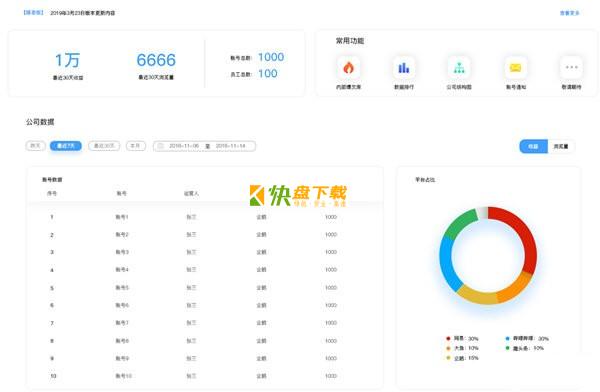Click the platform cell in row 9

(261, 359)
